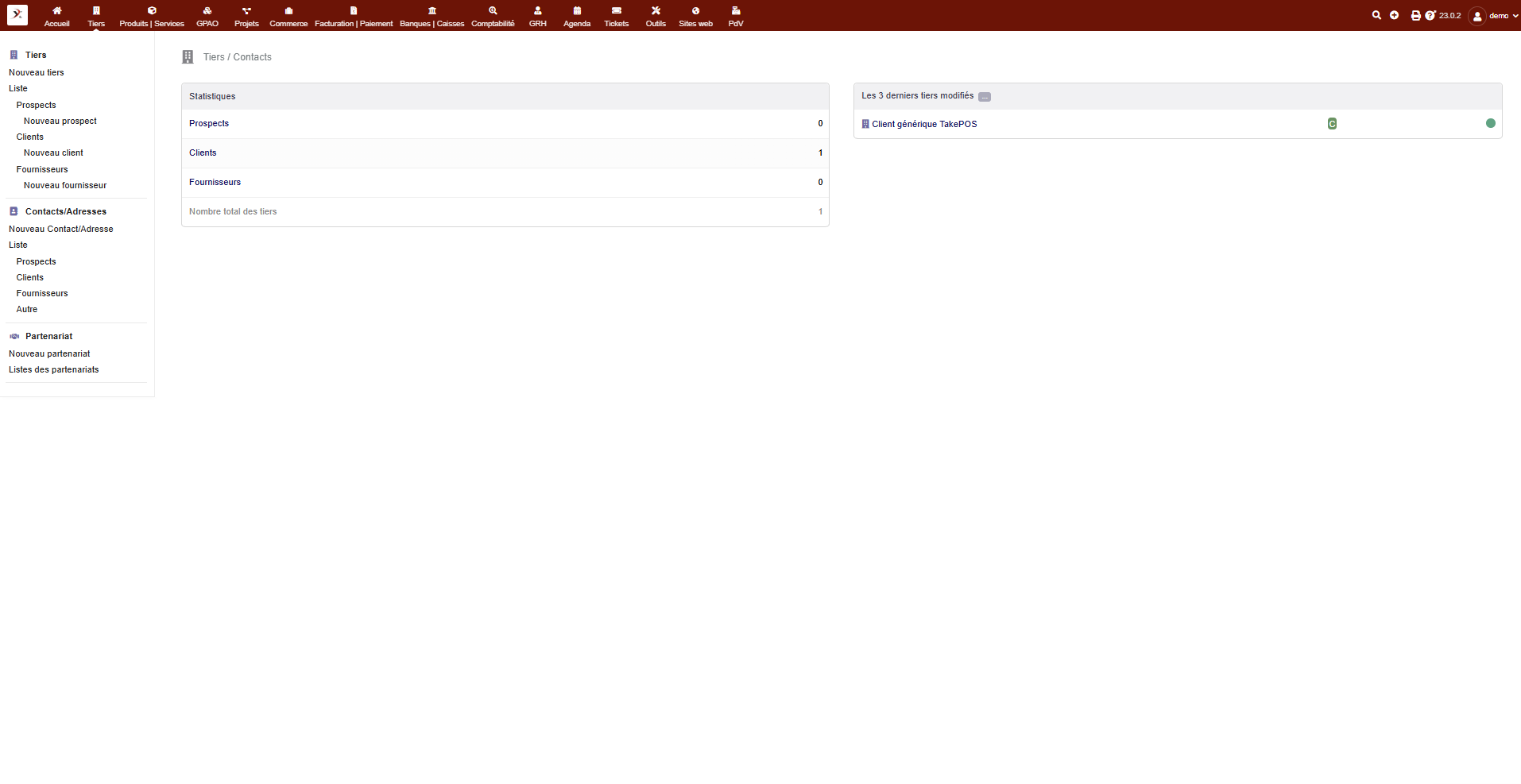
Task: Open the PdV point of sale menu
Action: click(736, 16)
